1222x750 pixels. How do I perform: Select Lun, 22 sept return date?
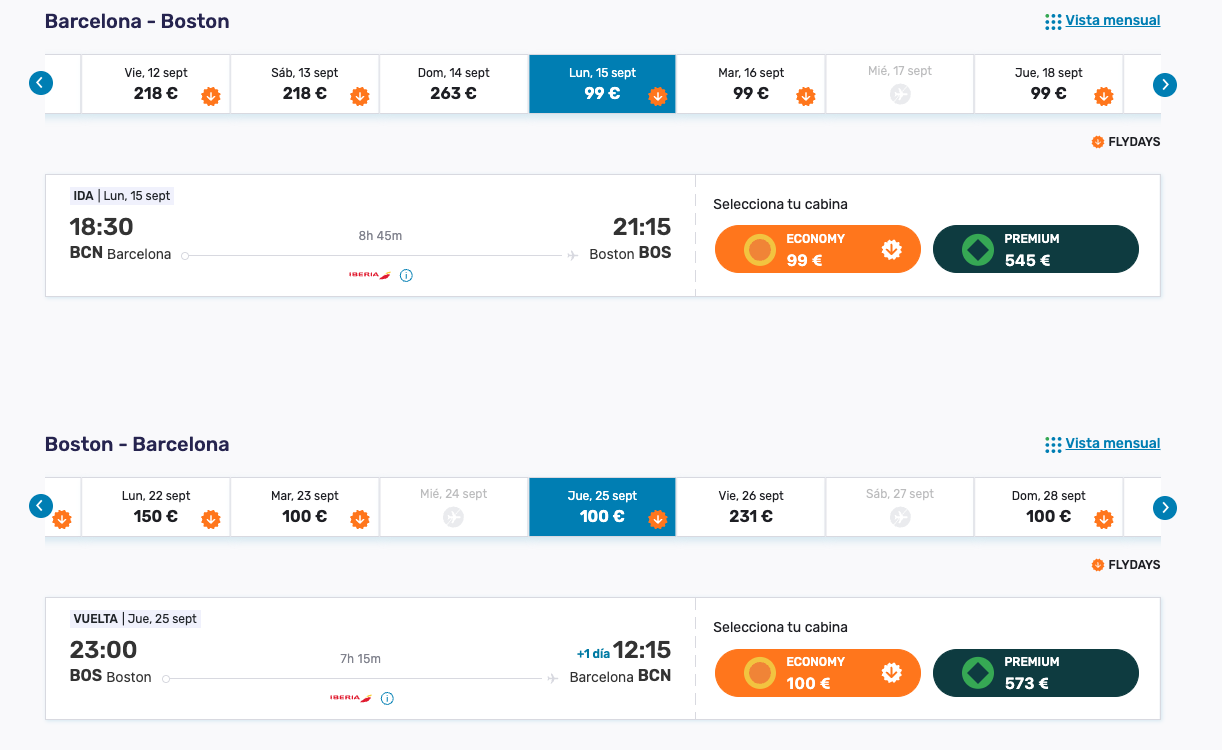click(x=156, y=507)
